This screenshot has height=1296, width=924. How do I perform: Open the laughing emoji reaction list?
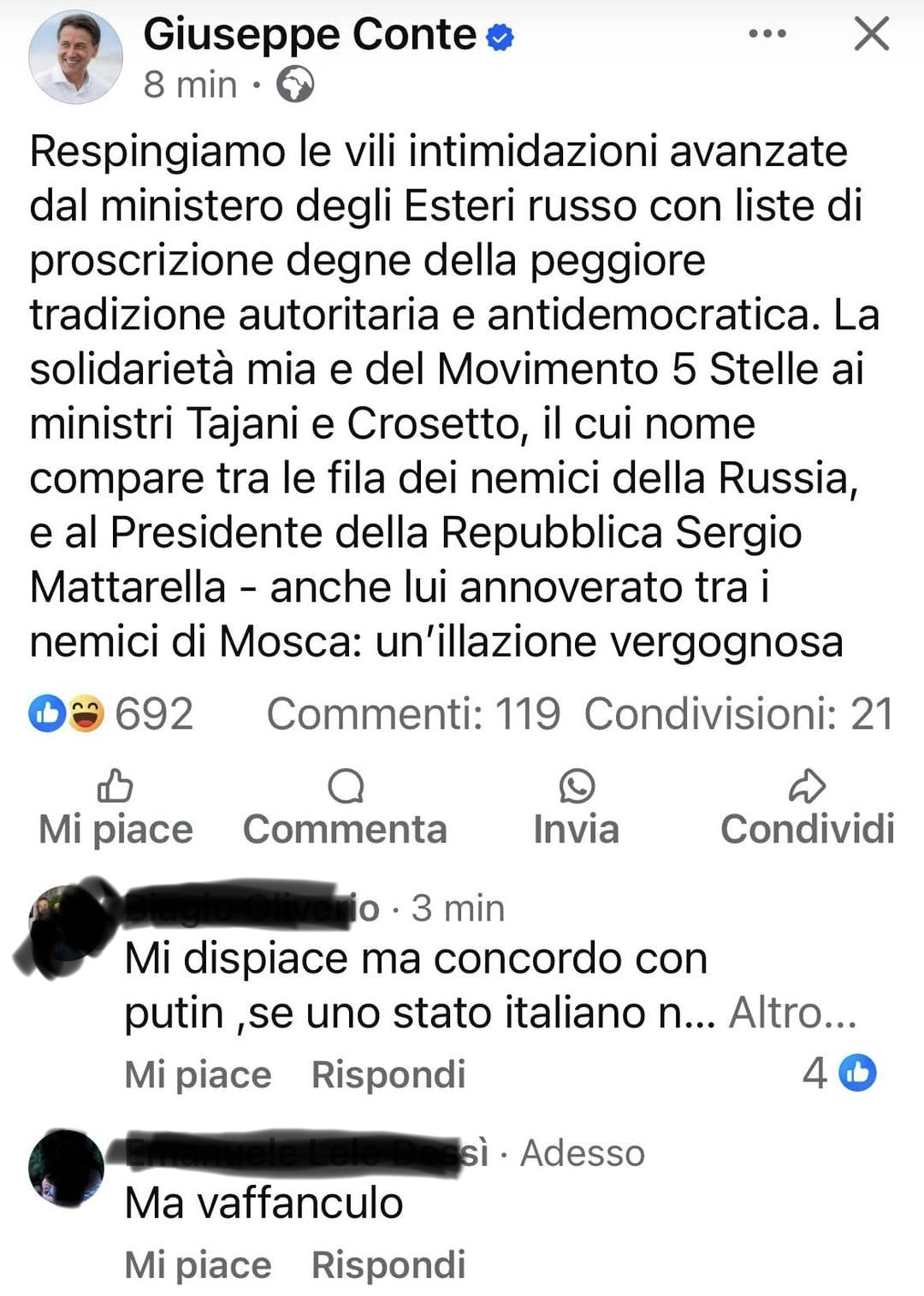point(86,713)
